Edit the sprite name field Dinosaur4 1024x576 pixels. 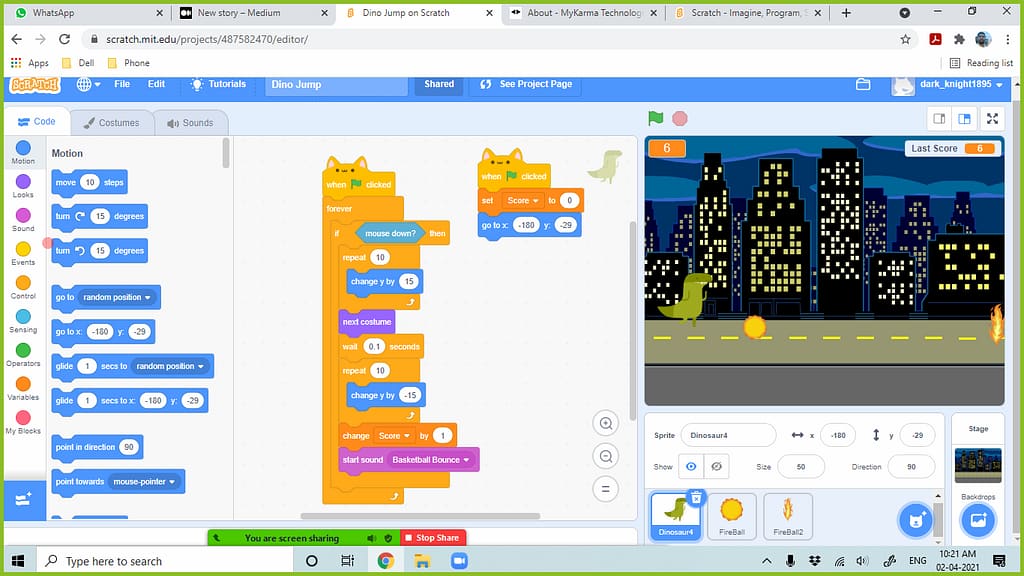(x=730, y=435)
